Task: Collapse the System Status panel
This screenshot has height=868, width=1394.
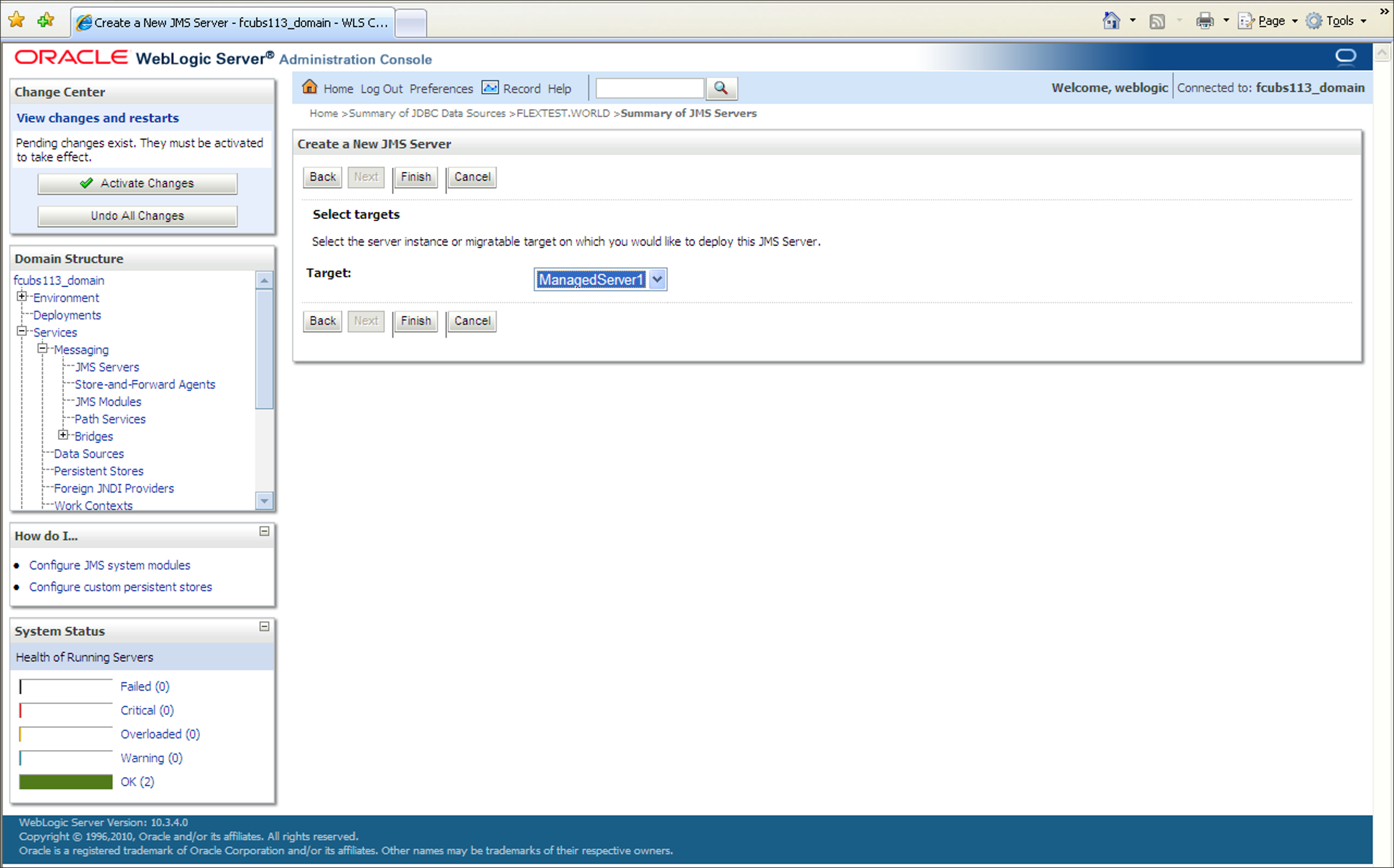Action: tap(264, 627)
